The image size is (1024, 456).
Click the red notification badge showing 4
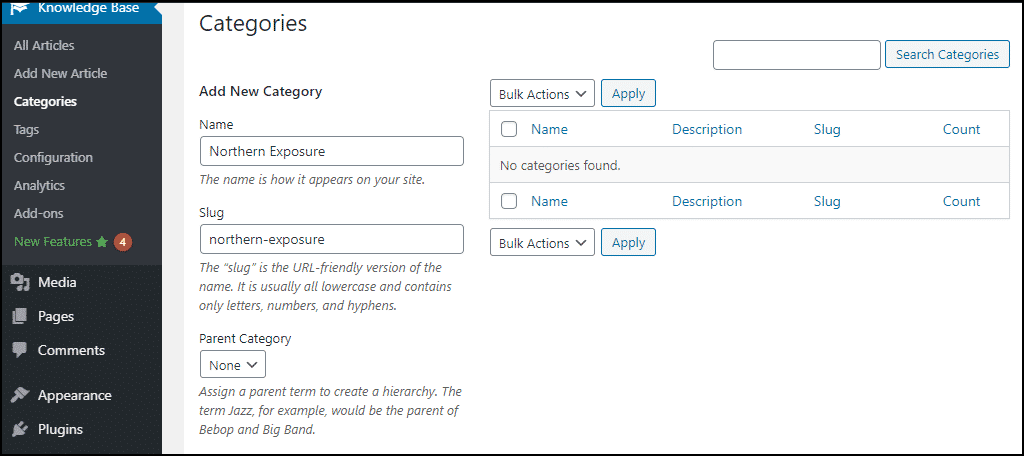(123, 242)
